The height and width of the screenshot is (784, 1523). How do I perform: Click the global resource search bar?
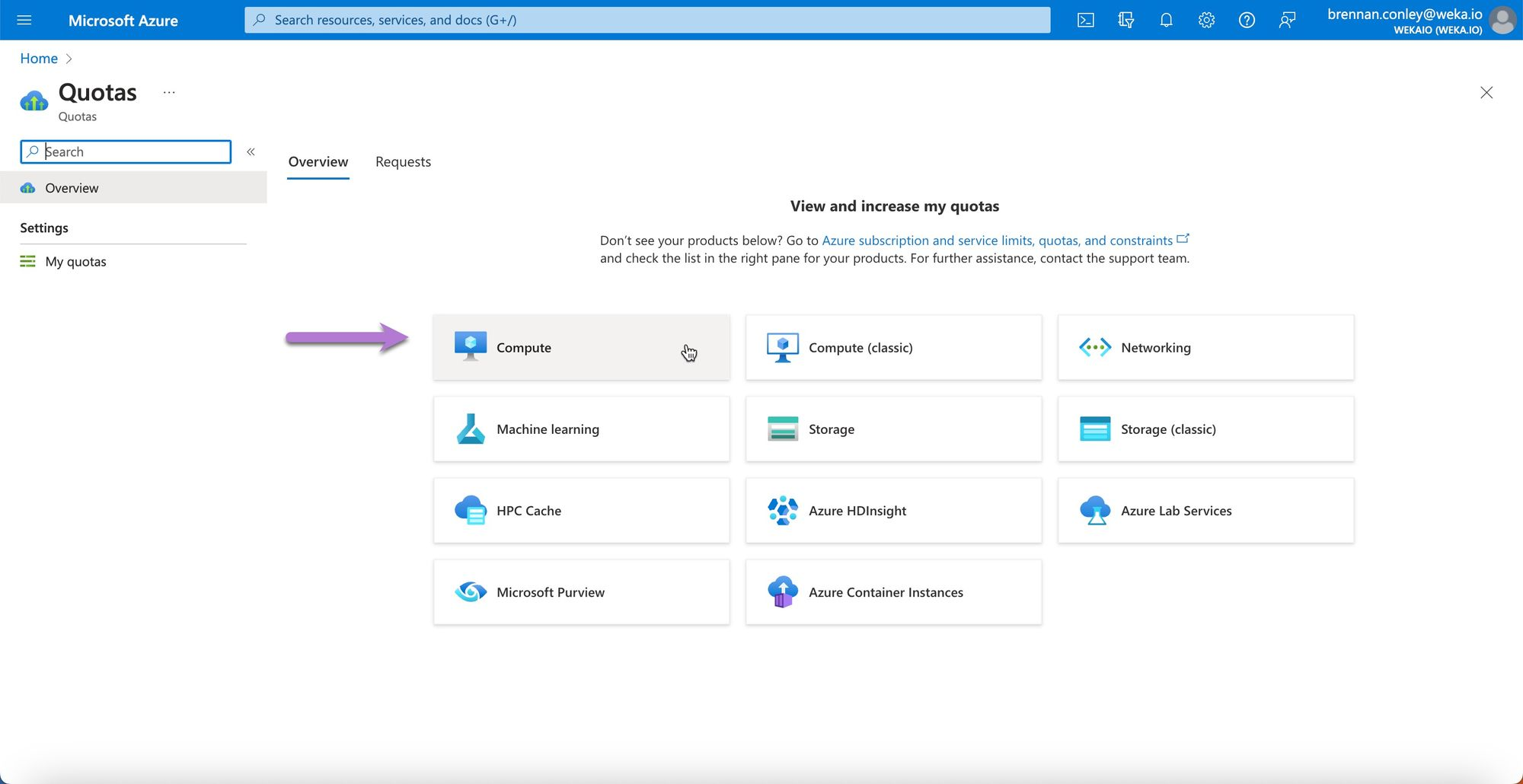647,21
